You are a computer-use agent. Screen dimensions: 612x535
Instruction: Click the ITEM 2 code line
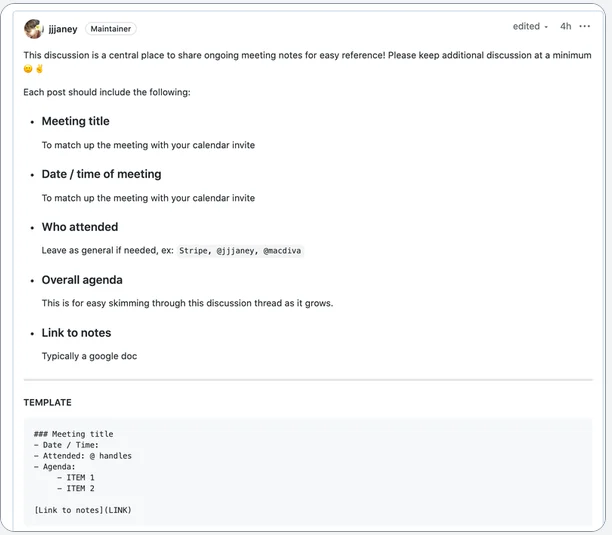point(76,489)
